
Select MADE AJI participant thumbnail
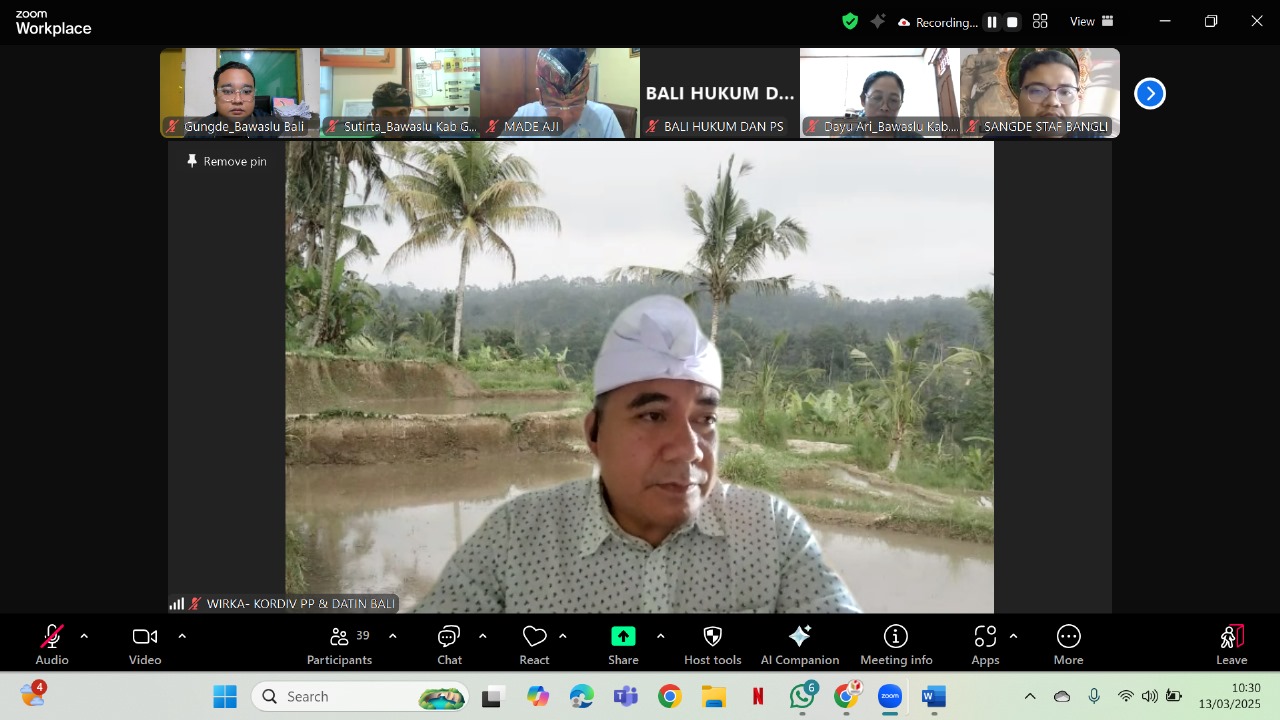(x=559, y=92)
